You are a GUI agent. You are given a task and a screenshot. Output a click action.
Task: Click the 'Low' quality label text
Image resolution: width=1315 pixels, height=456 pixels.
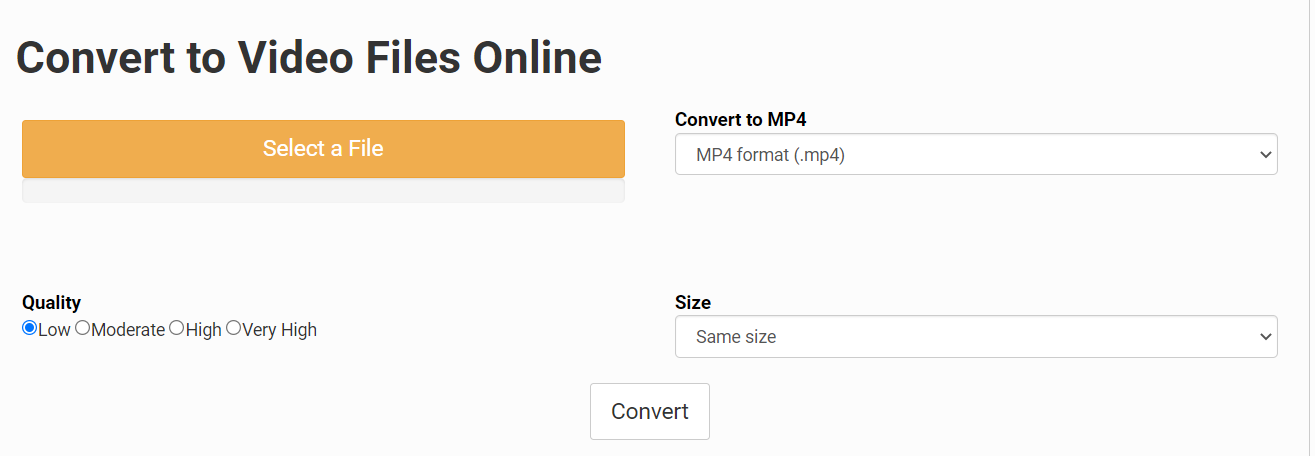54,330
